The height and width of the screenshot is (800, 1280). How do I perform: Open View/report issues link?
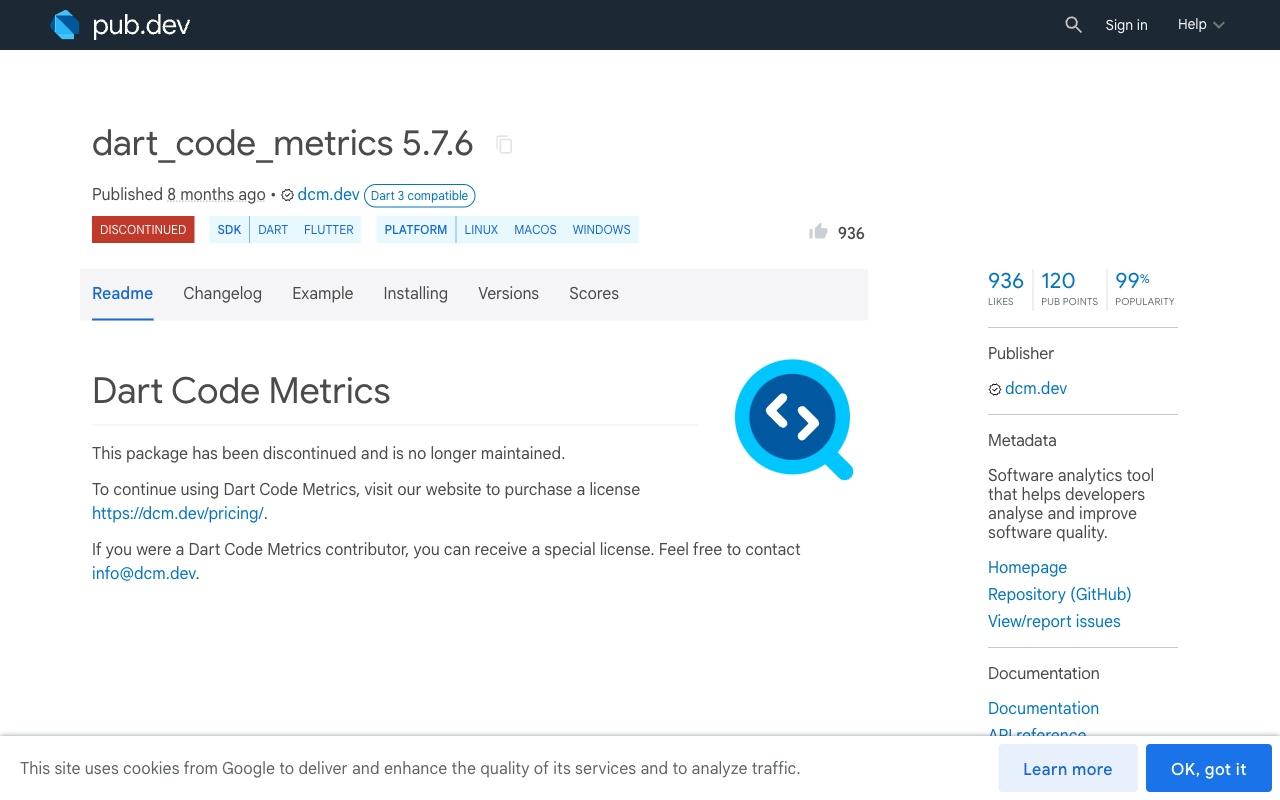coord(1054,621)
